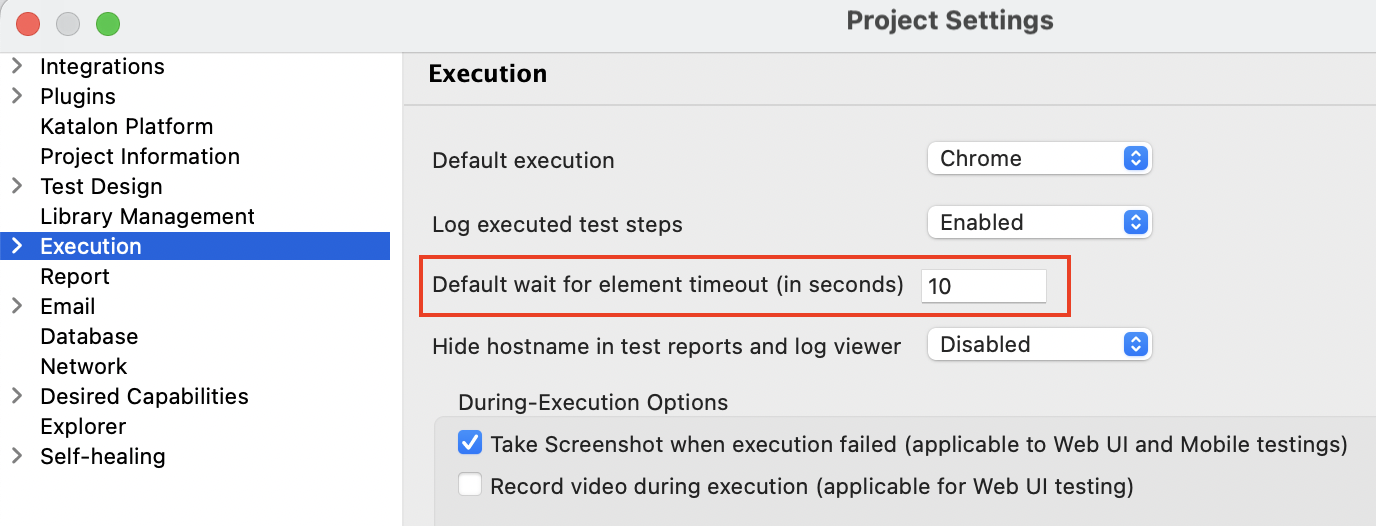Open Project Information settings page

(140, 157)
